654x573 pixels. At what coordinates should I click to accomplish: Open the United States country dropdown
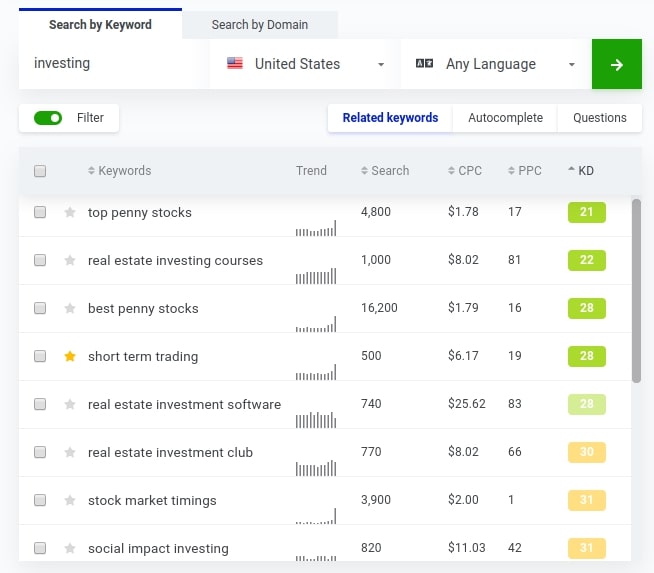pos(305,64)
